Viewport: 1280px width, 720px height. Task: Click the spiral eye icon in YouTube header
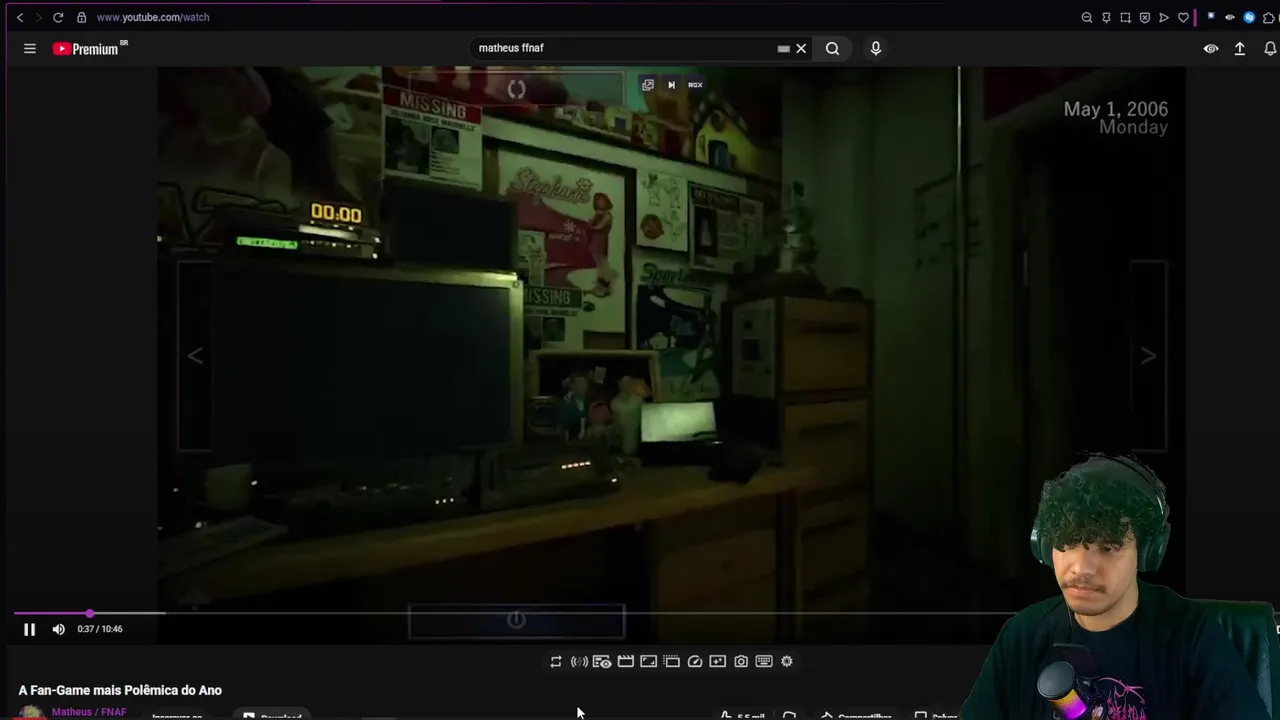click(1211, 48)
